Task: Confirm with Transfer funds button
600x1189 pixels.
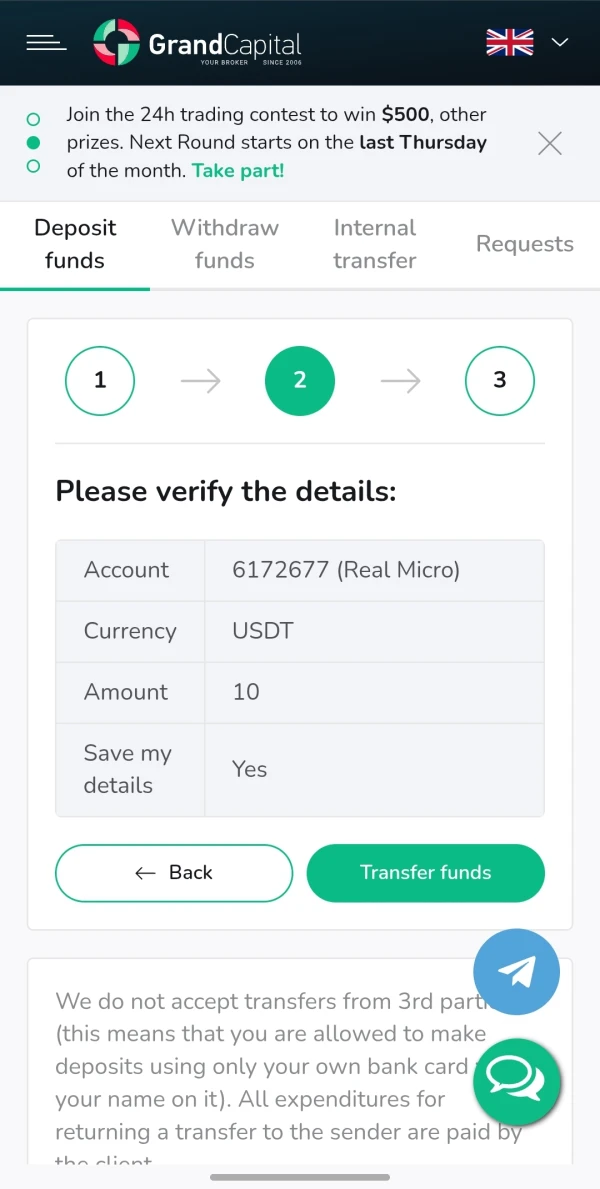Action: point(425,873)
